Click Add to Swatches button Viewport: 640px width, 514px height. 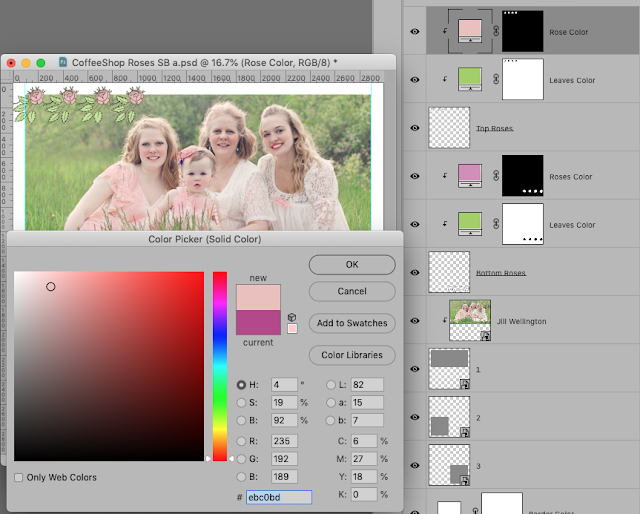(352, 323)
